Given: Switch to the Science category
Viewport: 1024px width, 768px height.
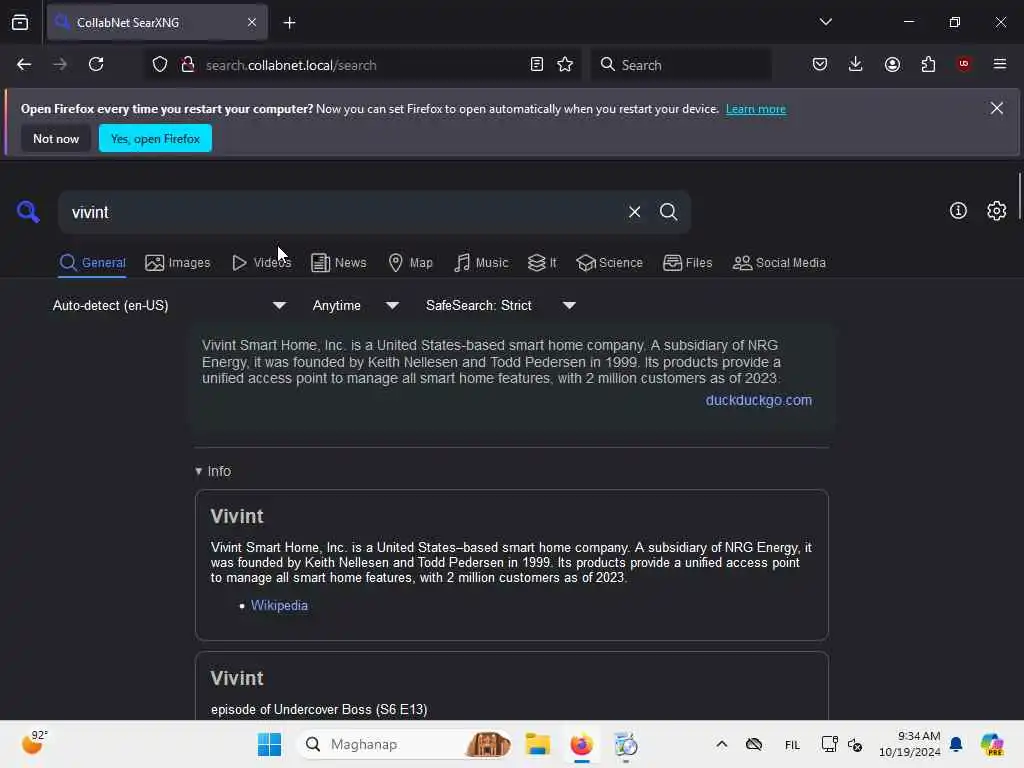Looking at the screenshot, I should [609, 263].
